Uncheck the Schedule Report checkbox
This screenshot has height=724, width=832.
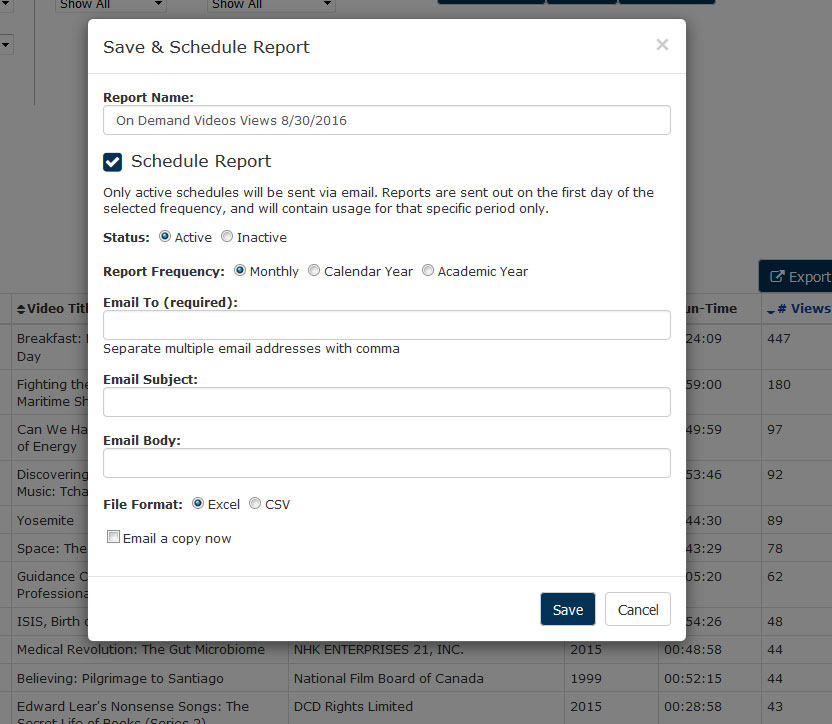(112, 162)
